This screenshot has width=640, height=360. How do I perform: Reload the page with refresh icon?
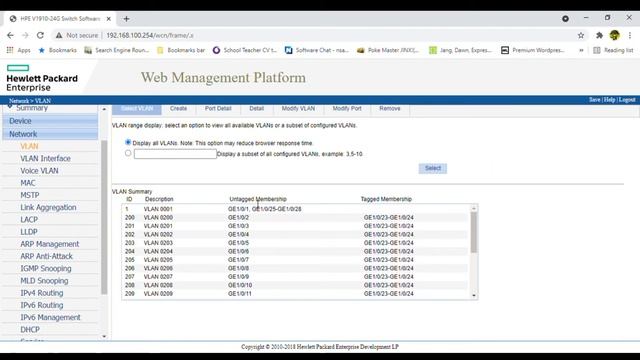(x=40, y=36)
